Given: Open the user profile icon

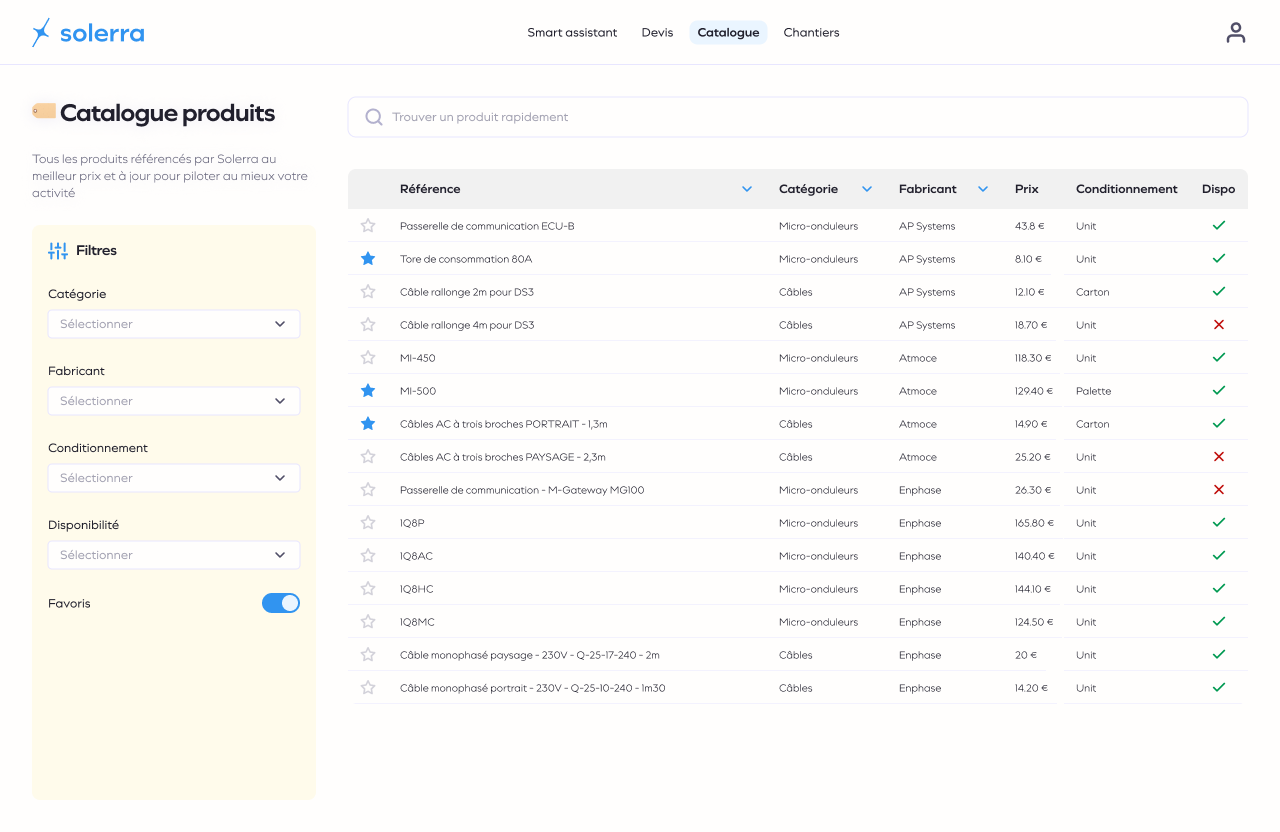Looking at the screenshot, I should click(x=1236, y=33).
